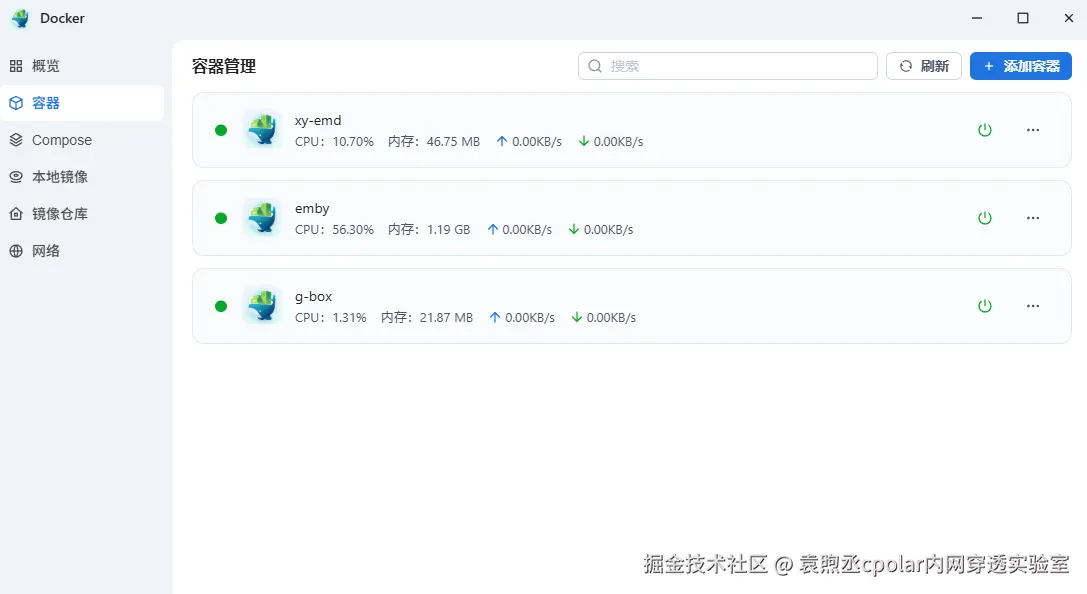Screen dimensions: 1087x594
Task: Click the CPU value 1.31%
Action: (x=349, y=317)
